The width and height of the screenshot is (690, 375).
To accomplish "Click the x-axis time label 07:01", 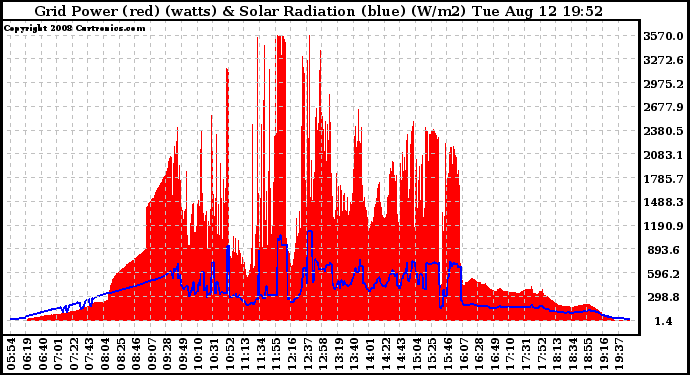I will pyautogui.click(x=58, y=354).
